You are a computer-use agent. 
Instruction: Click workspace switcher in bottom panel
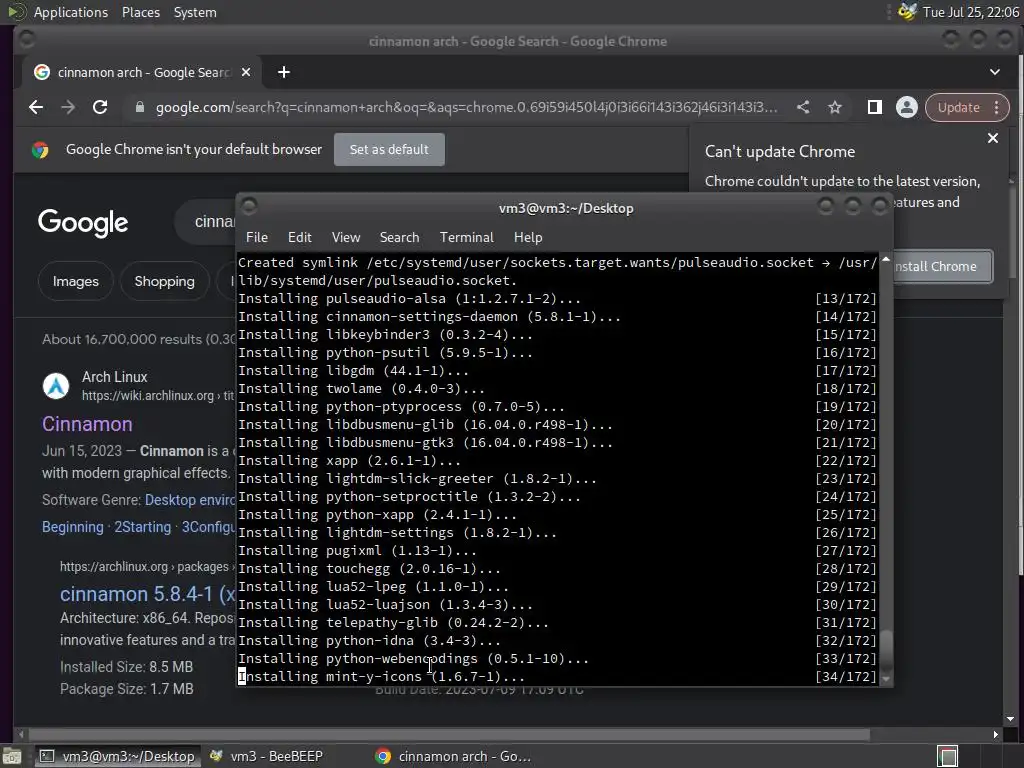[x=947, y=756]
